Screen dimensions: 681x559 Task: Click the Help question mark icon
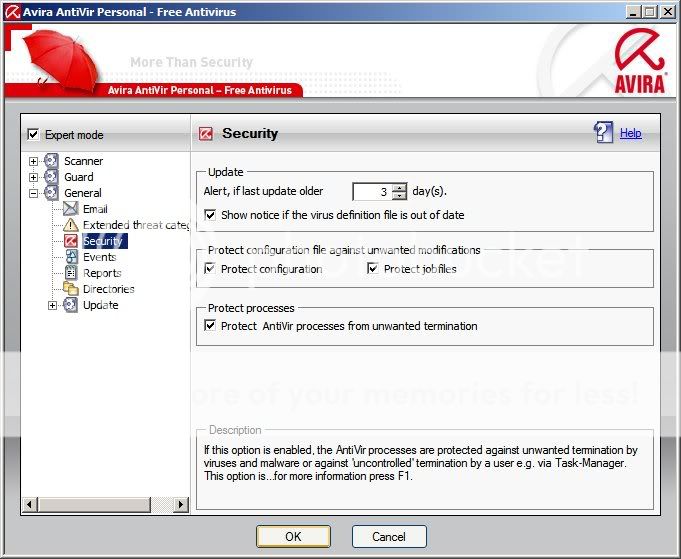tap(603, 132)
